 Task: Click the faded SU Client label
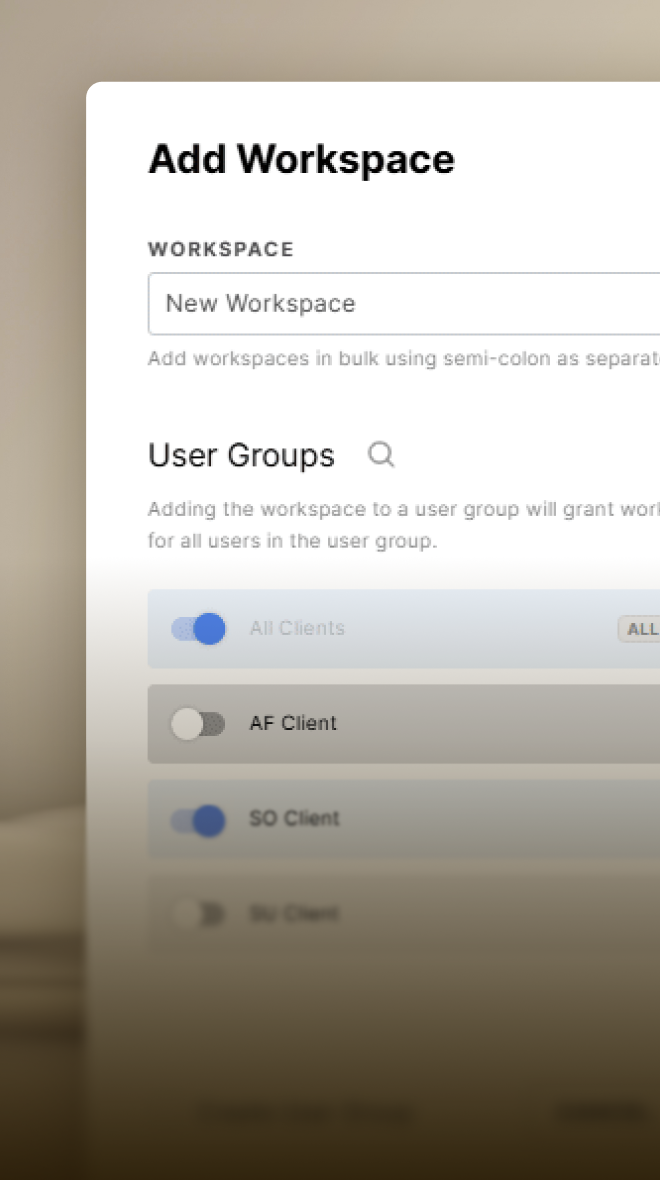[x=294, y=914]
